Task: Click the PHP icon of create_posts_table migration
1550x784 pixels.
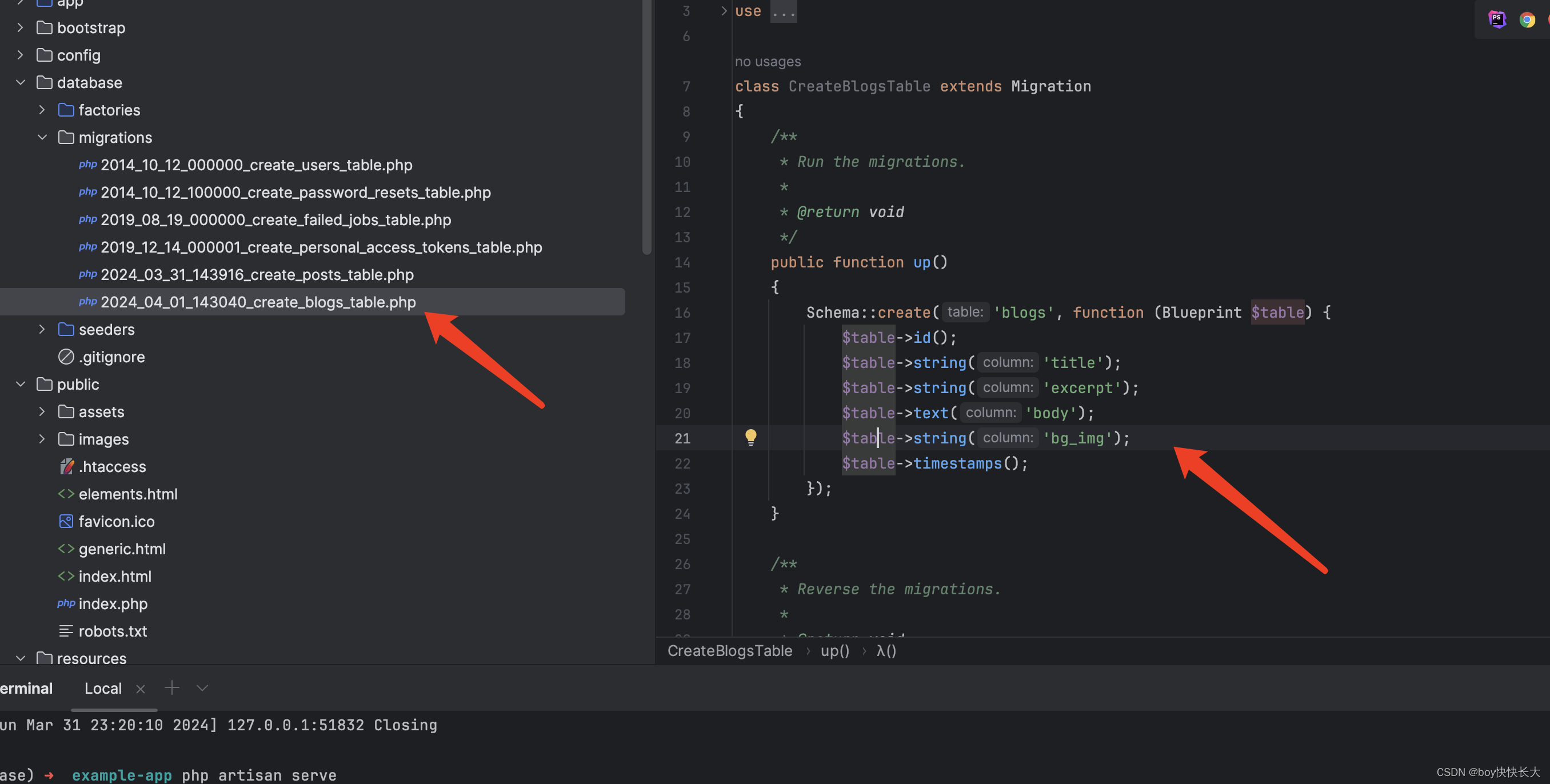Action: pyautogui.click(x=88, y=274)
